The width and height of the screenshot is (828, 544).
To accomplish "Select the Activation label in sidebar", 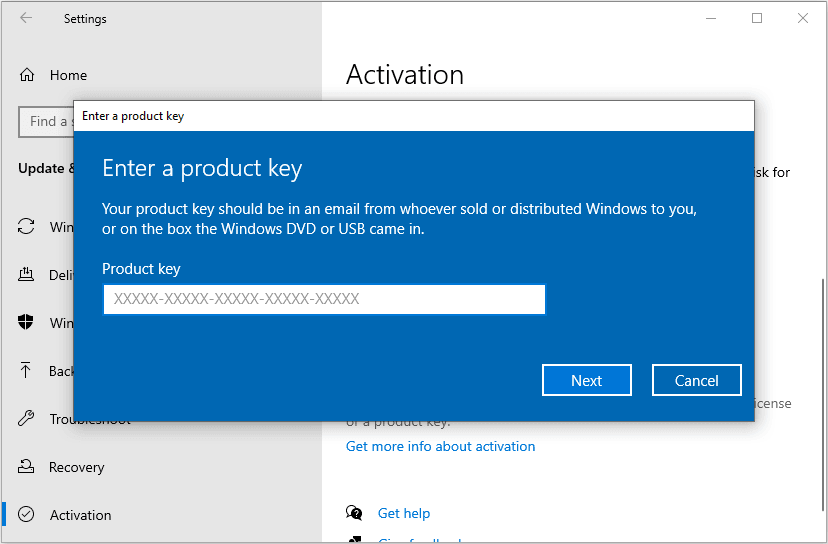I will [80, 515].
